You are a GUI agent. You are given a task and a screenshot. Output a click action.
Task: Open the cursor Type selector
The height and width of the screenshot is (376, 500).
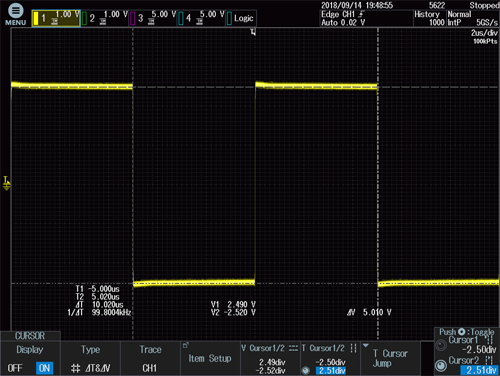[90, 358]
